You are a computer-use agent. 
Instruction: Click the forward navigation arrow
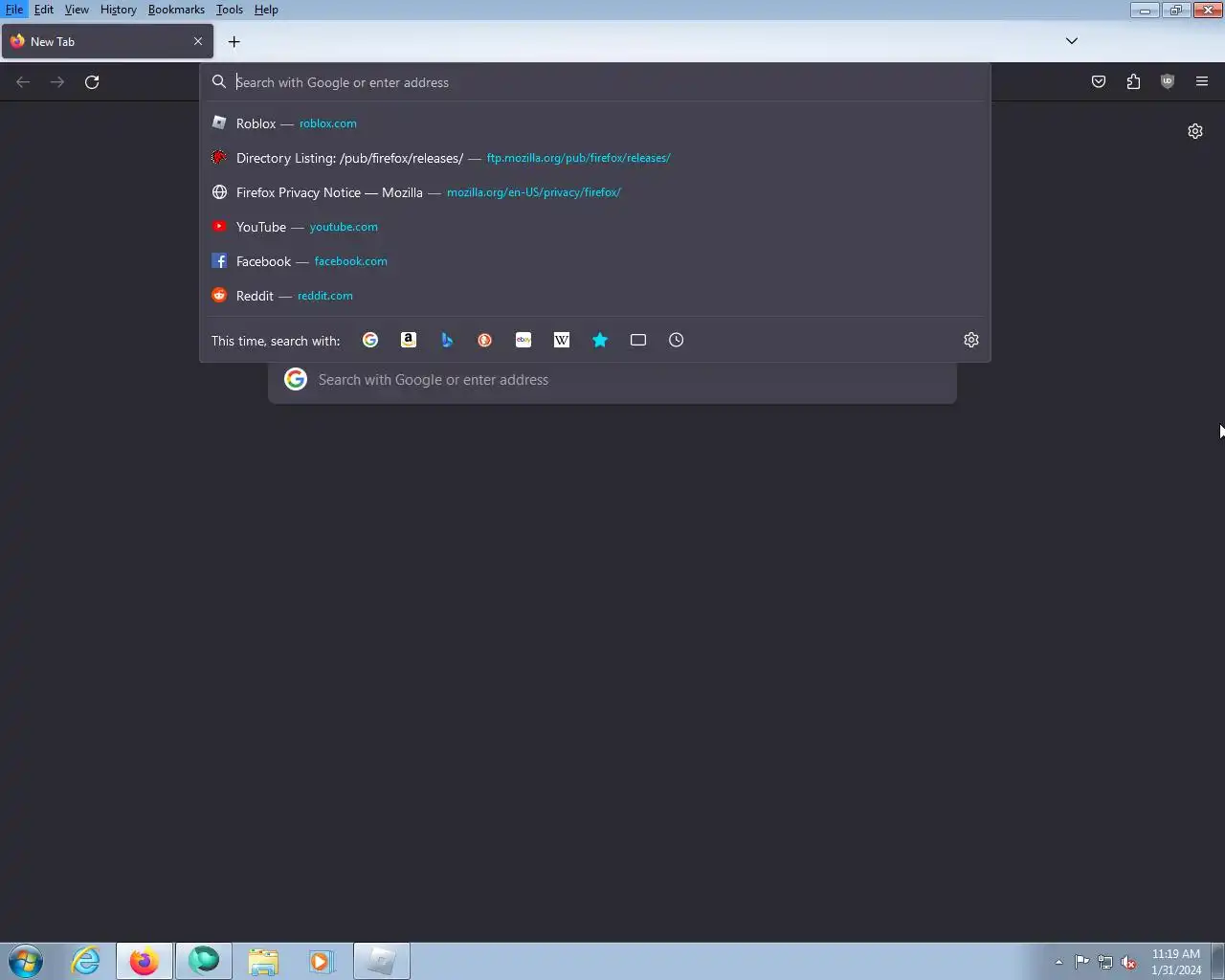pos(57,81)
